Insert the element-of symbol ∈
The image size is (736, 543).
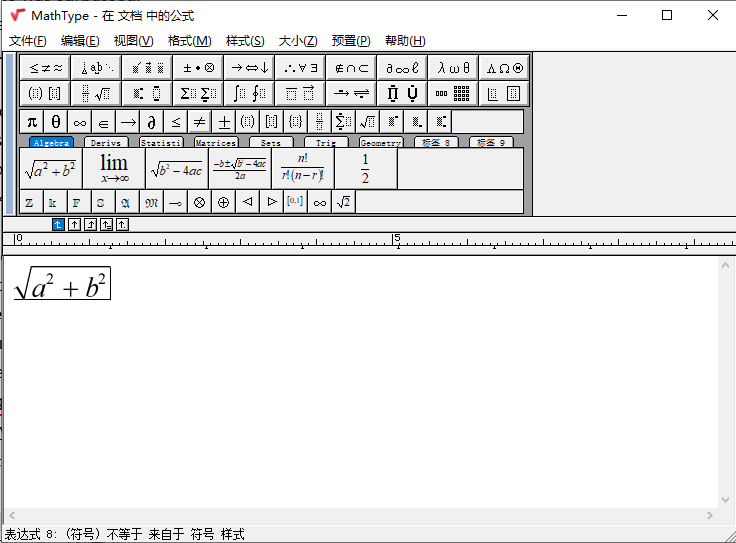(x=104, y=122)
